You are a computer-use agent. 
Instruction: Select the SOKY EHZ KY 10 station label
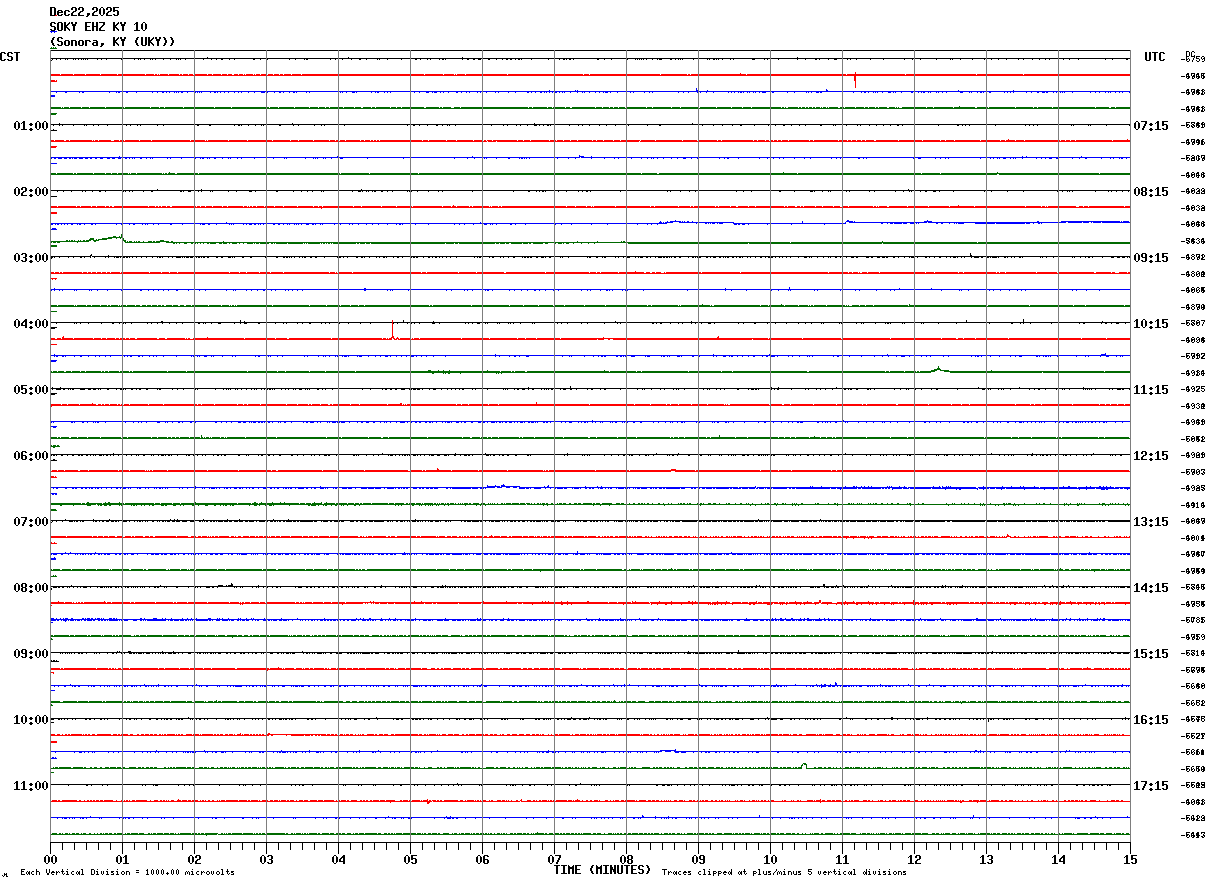[x=98, y=27]
